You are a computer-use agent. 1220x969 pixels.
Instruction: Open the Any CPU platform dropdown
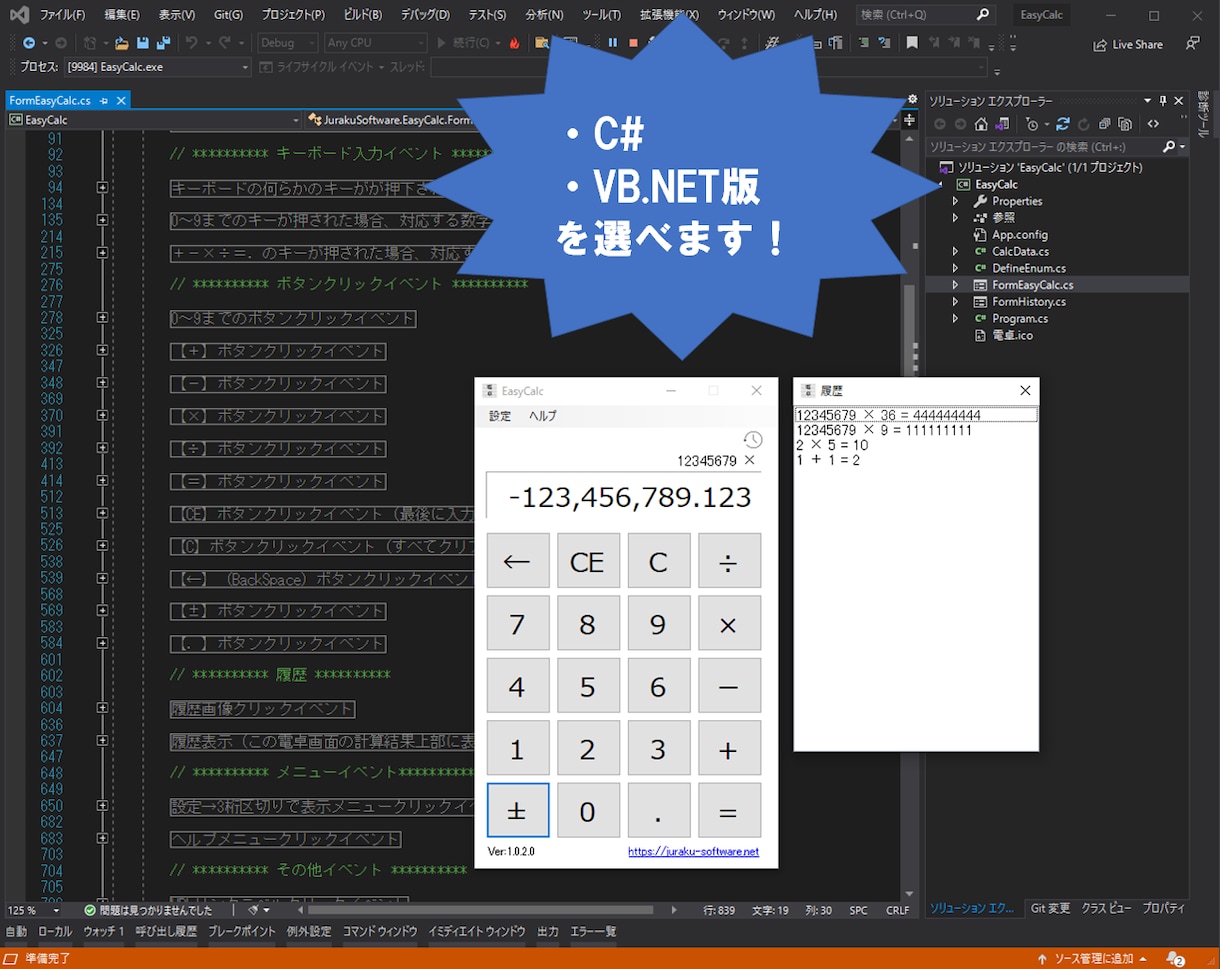pyautogui.click(x=376, y=43)
